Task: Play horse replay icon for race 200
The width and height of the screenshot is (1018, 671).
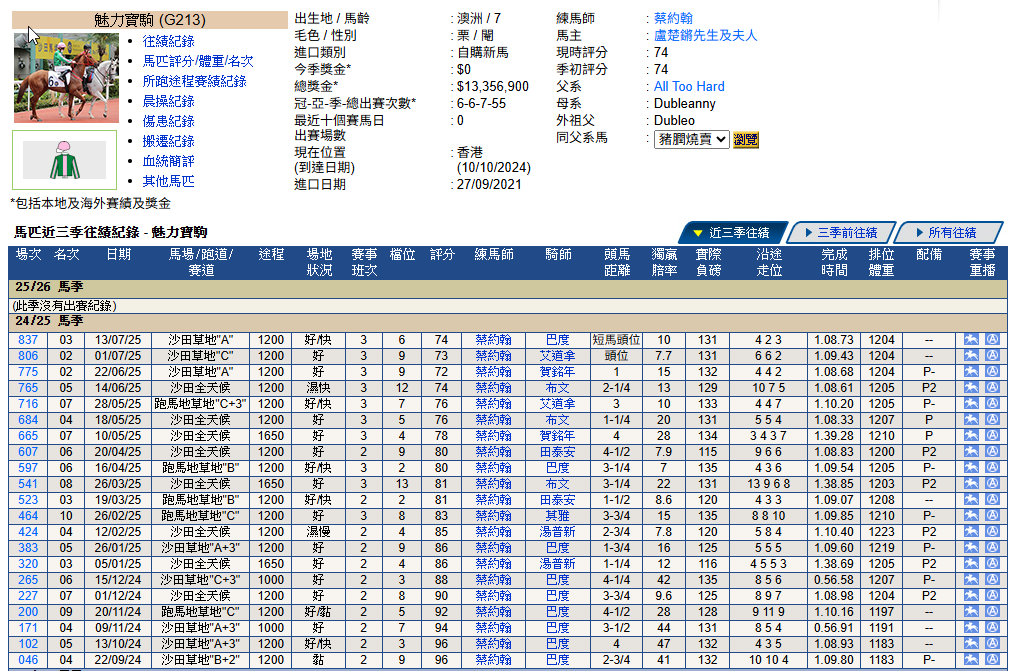Action: [x=971, y=611]
